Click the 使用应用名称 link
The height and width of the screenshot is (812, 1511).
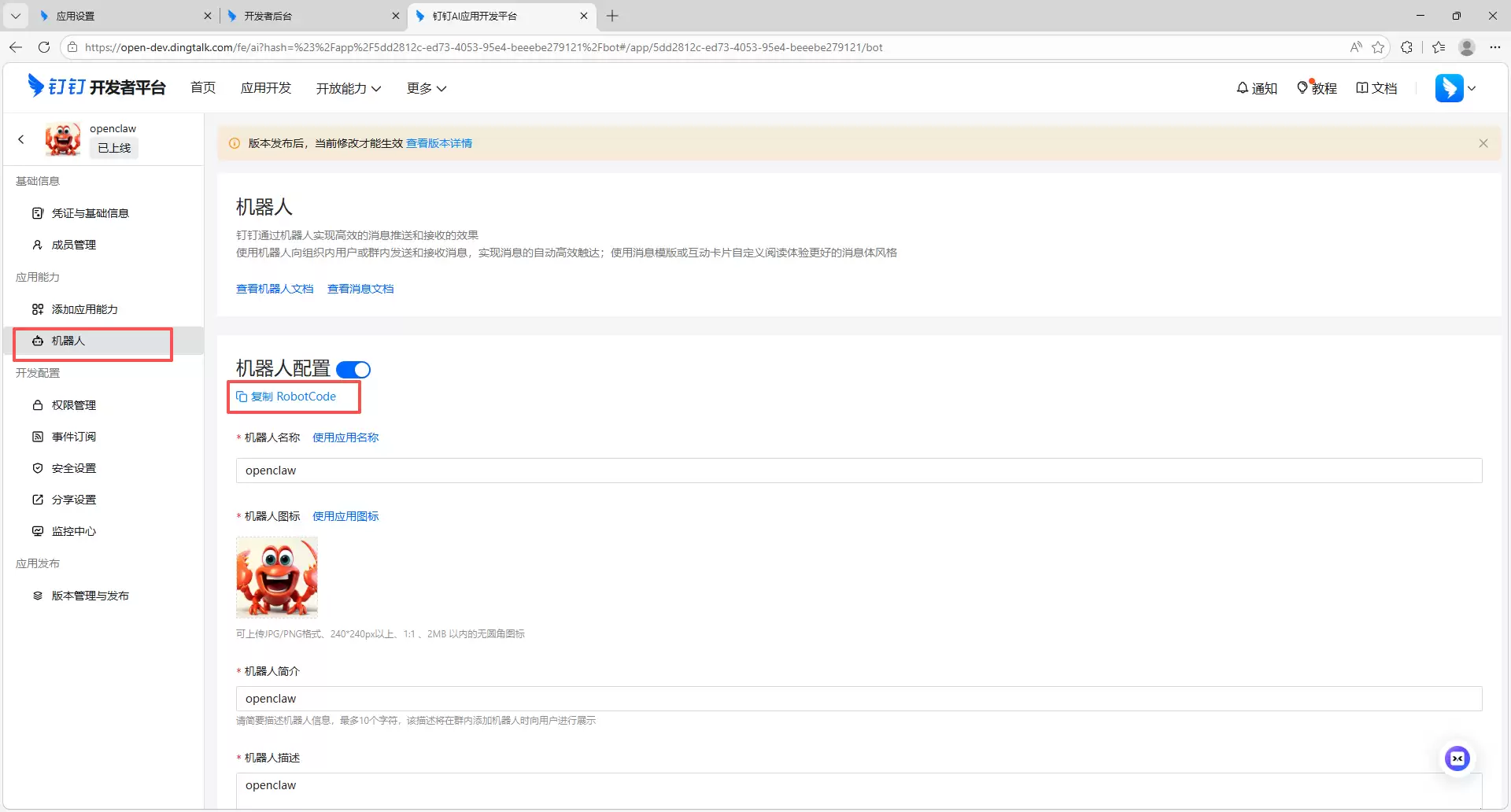(345, 437)
